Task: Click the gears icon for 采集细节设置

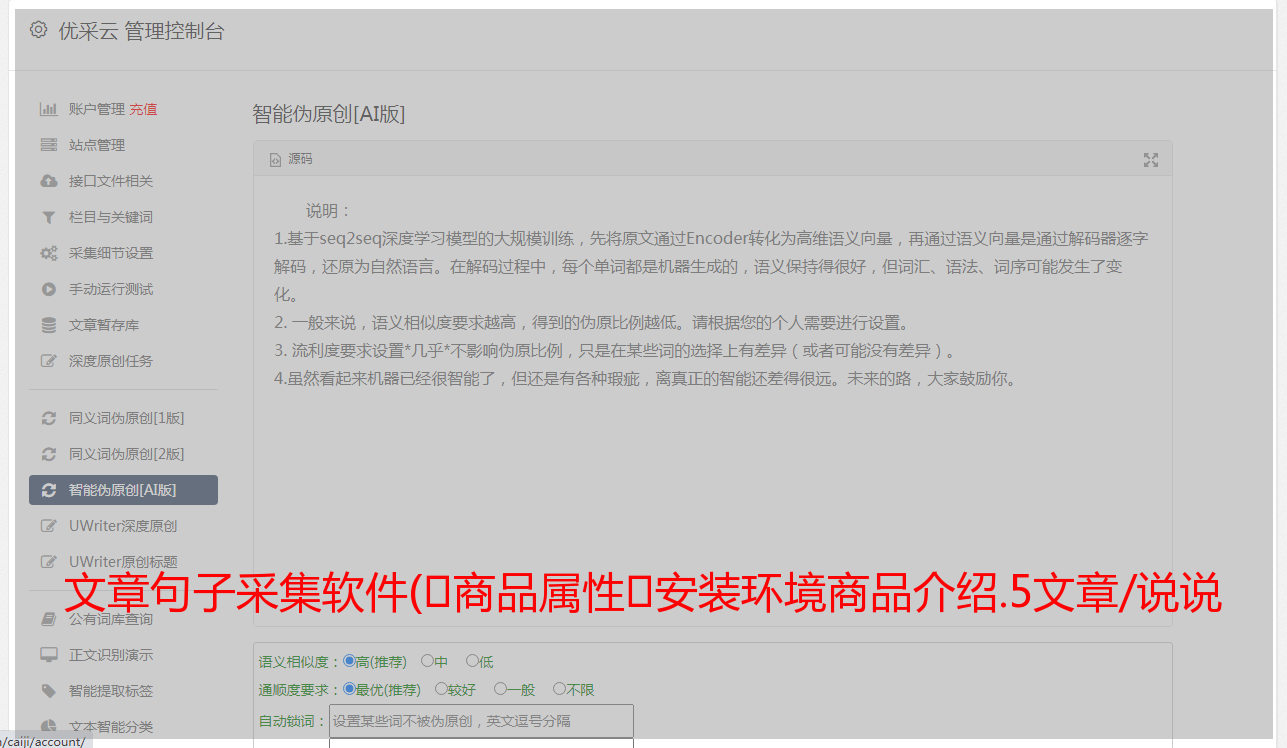Action: (48, 253)
